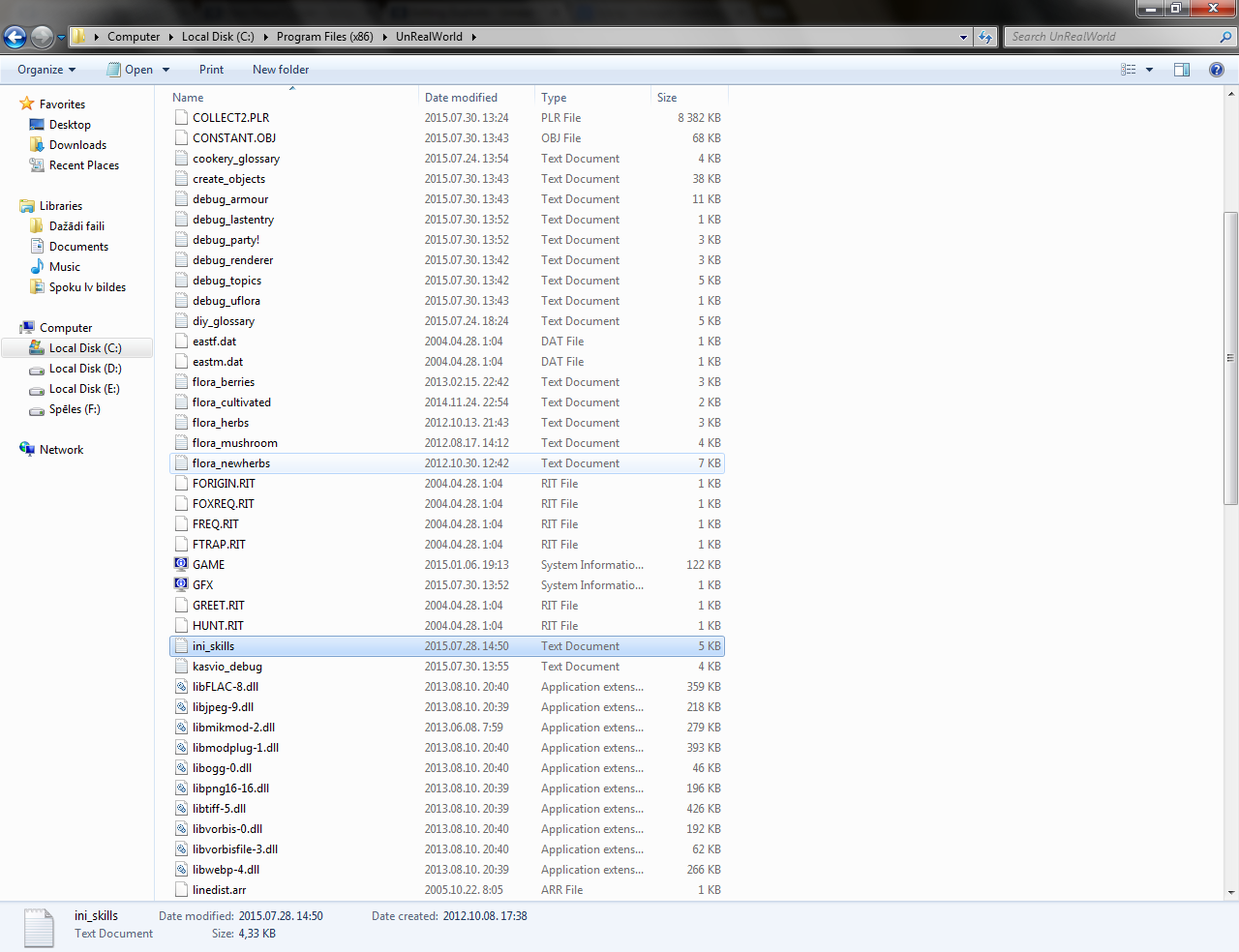Click the Help question mark icon
This screenshot has width=1239, height=952.
point(1217,70)
